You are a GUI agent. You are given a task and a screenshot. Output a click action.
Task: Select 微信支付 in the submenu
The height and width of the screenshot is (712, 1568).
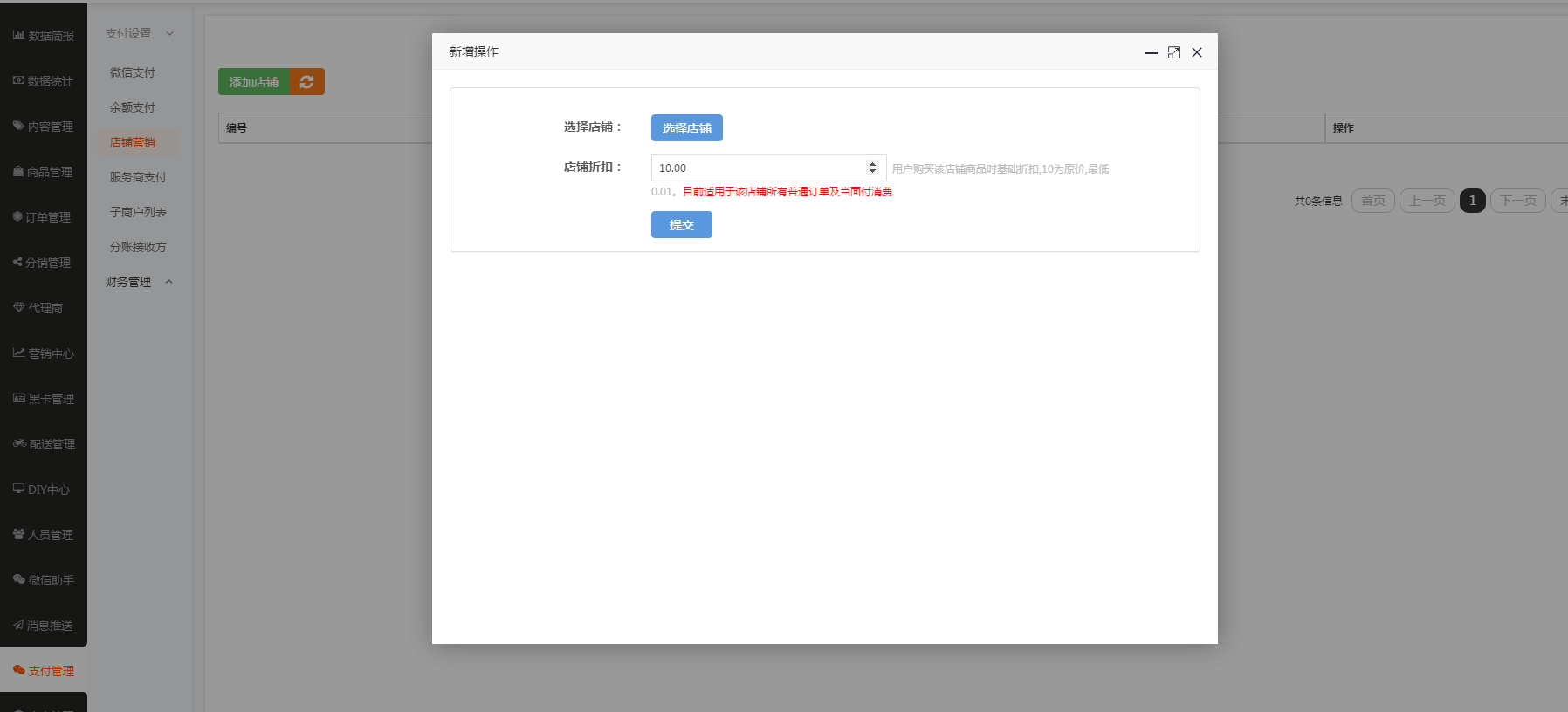point(133,72)
